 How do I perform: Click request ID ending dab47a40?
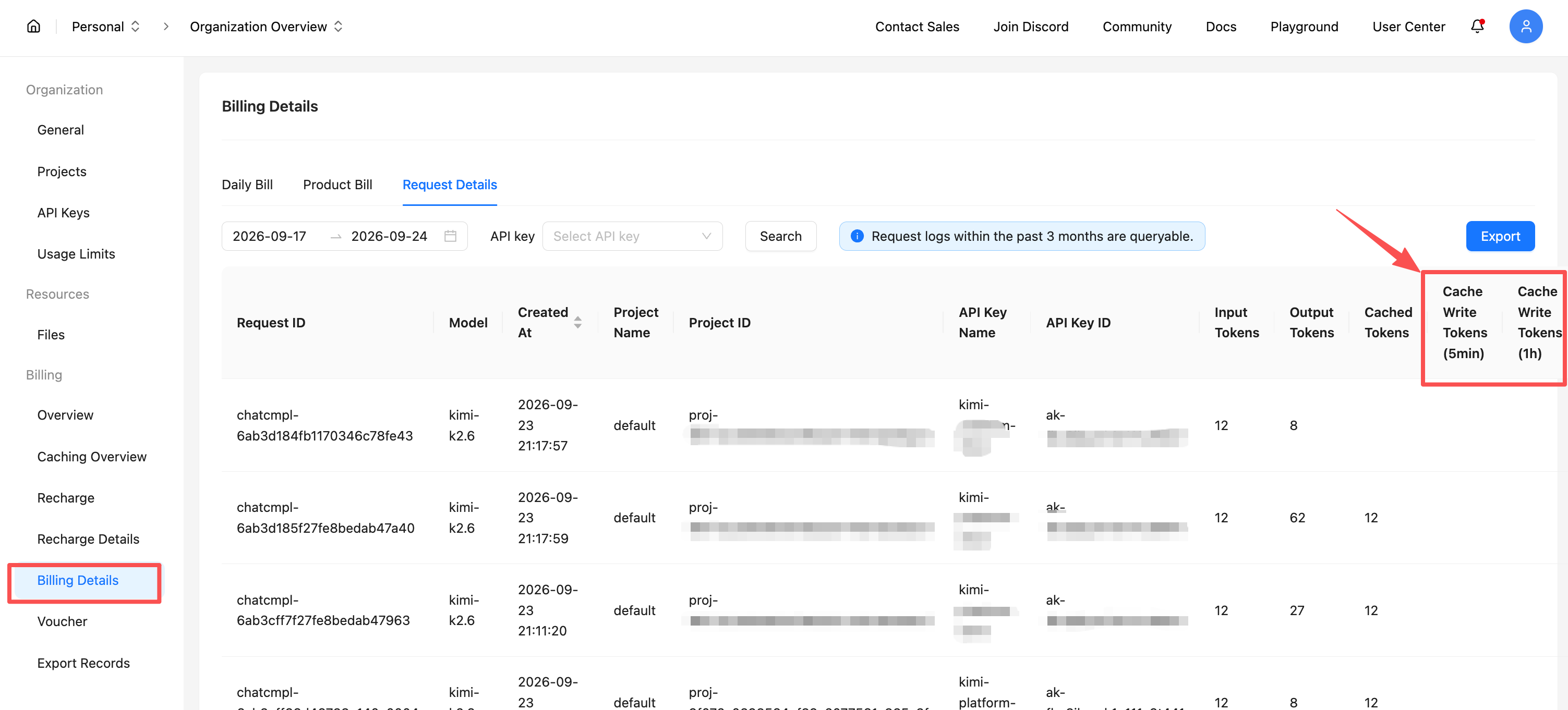325,518
